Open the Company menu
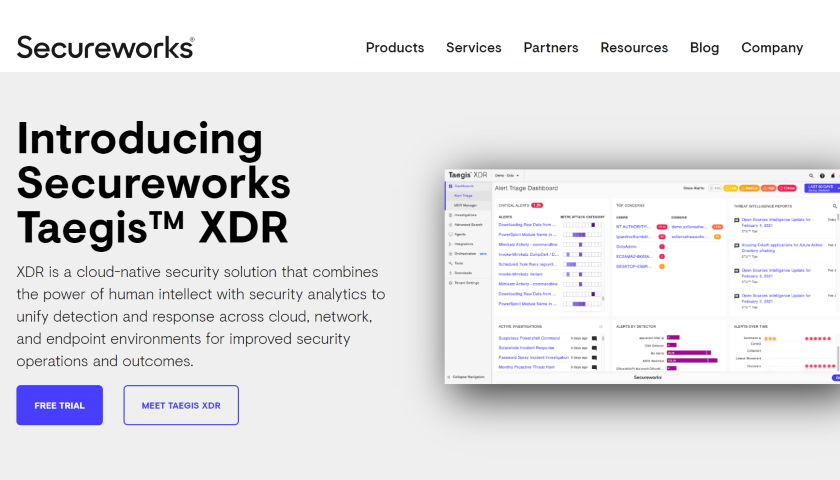Image resolution: width=840 pixels, height=480 pixels. pyautogui.click(x=772, y=48)
